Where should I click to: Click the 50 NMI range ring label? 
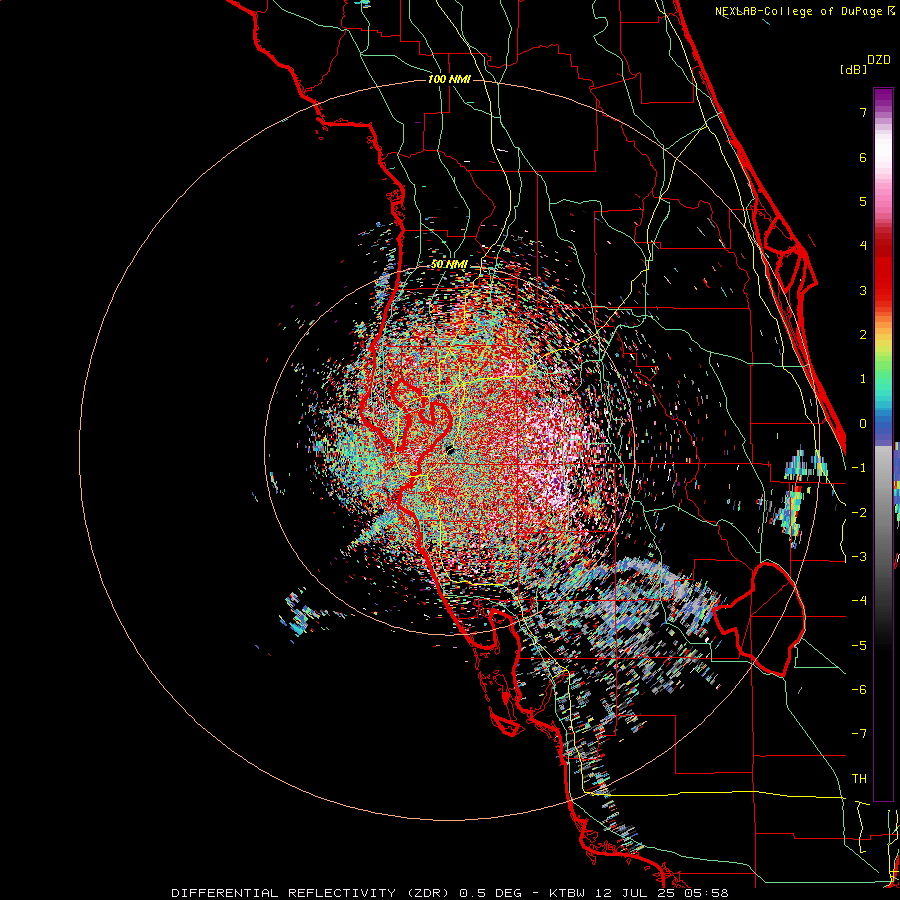point(449,264)
